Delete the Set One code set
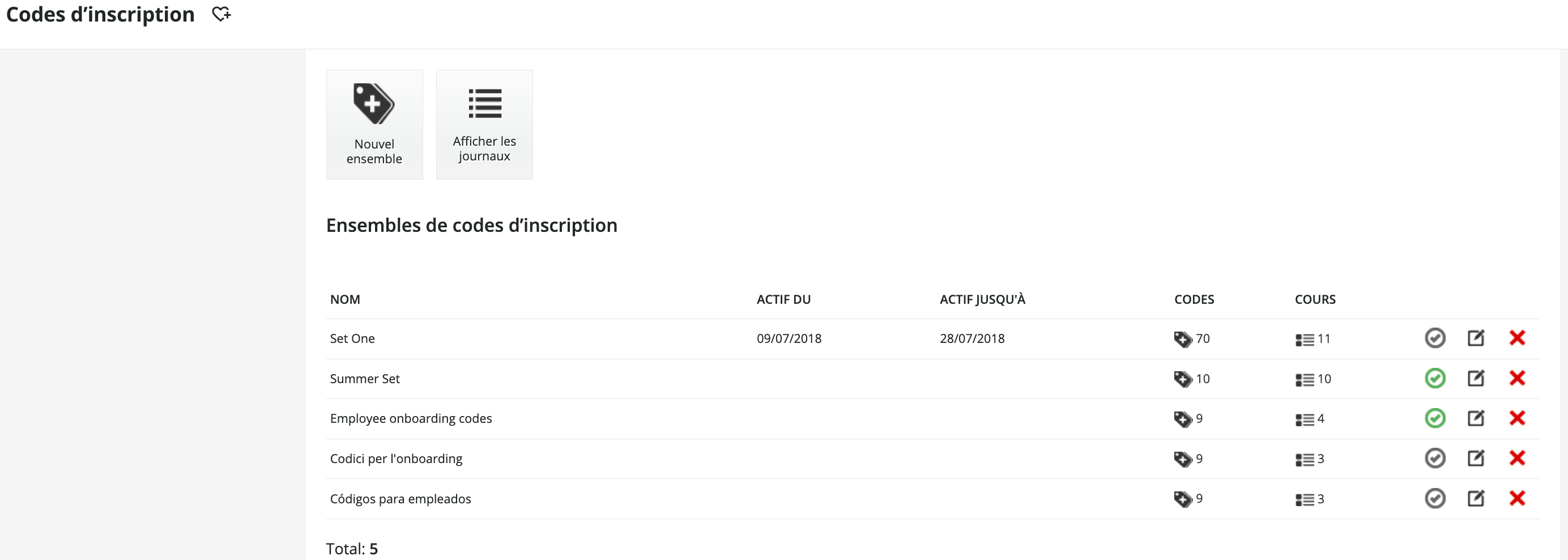This screenshot has width=1568, height=560. [x=1517, y=338]
